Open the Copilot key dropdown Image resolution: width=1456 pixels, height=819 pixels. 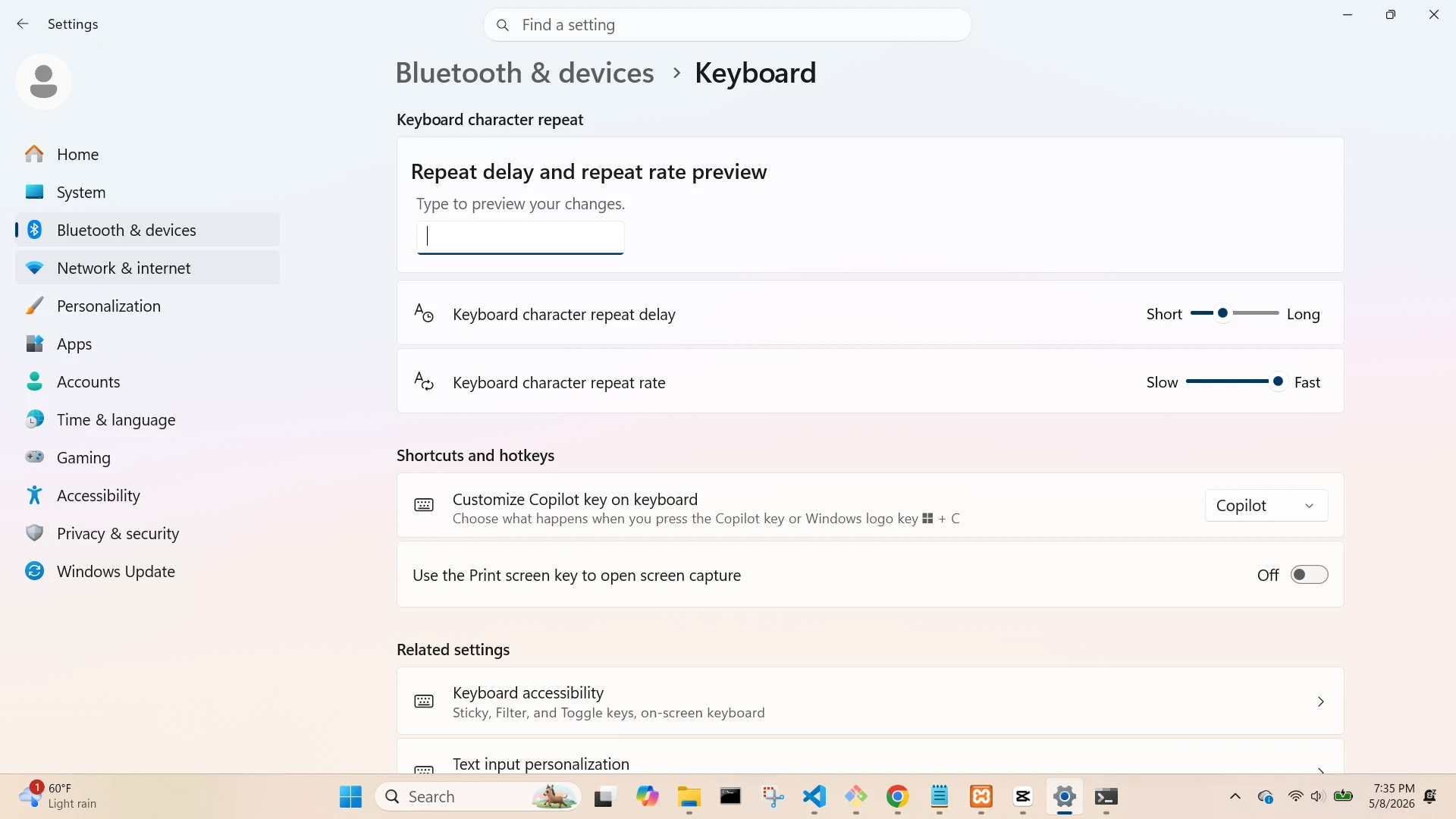click(x=1266, y=506)
